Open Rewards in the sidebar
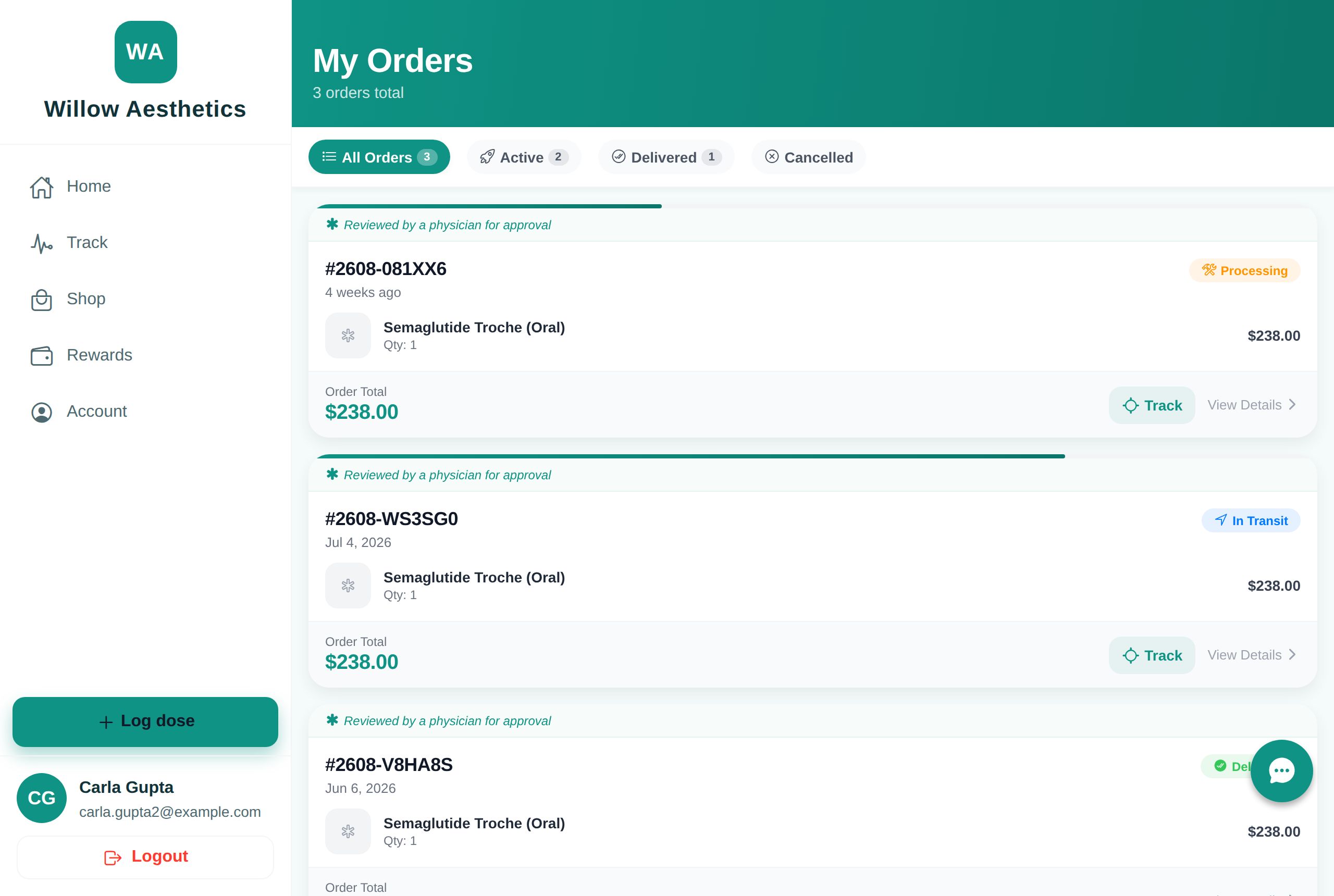Screen dimensions: 1334x896 [x=146, y=355]
